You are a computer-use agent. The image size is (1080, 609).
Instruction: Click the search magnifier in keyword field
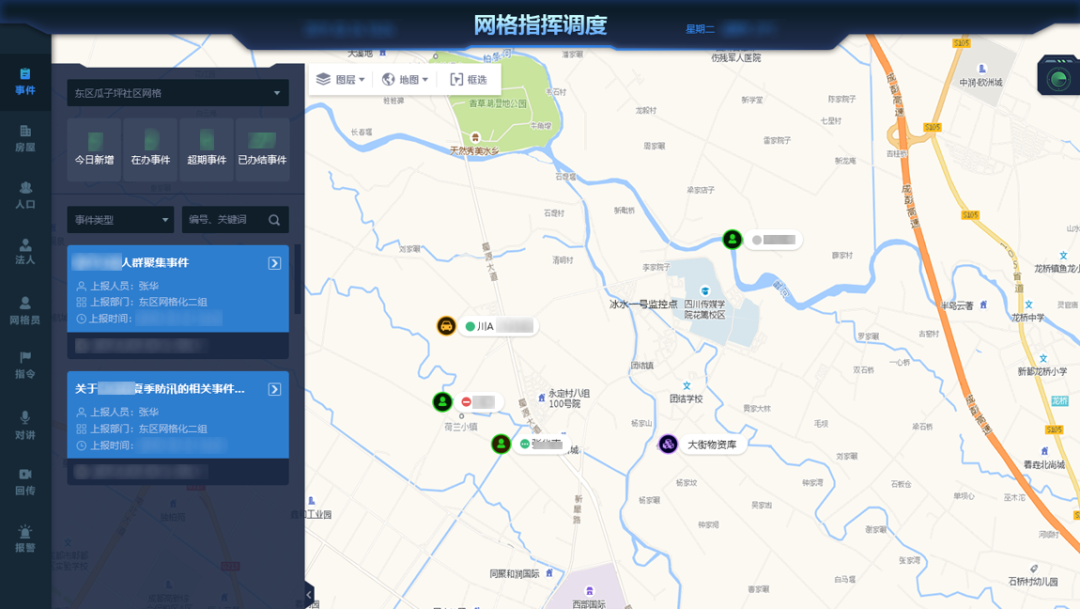[274, 220]
